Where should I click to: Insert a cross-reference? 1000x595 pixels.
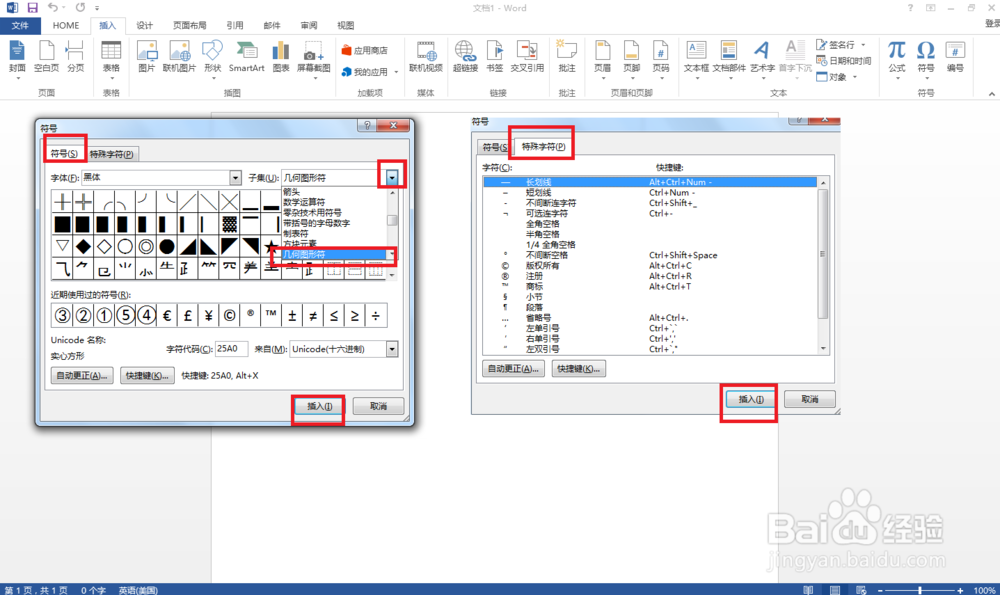[527, 57]
